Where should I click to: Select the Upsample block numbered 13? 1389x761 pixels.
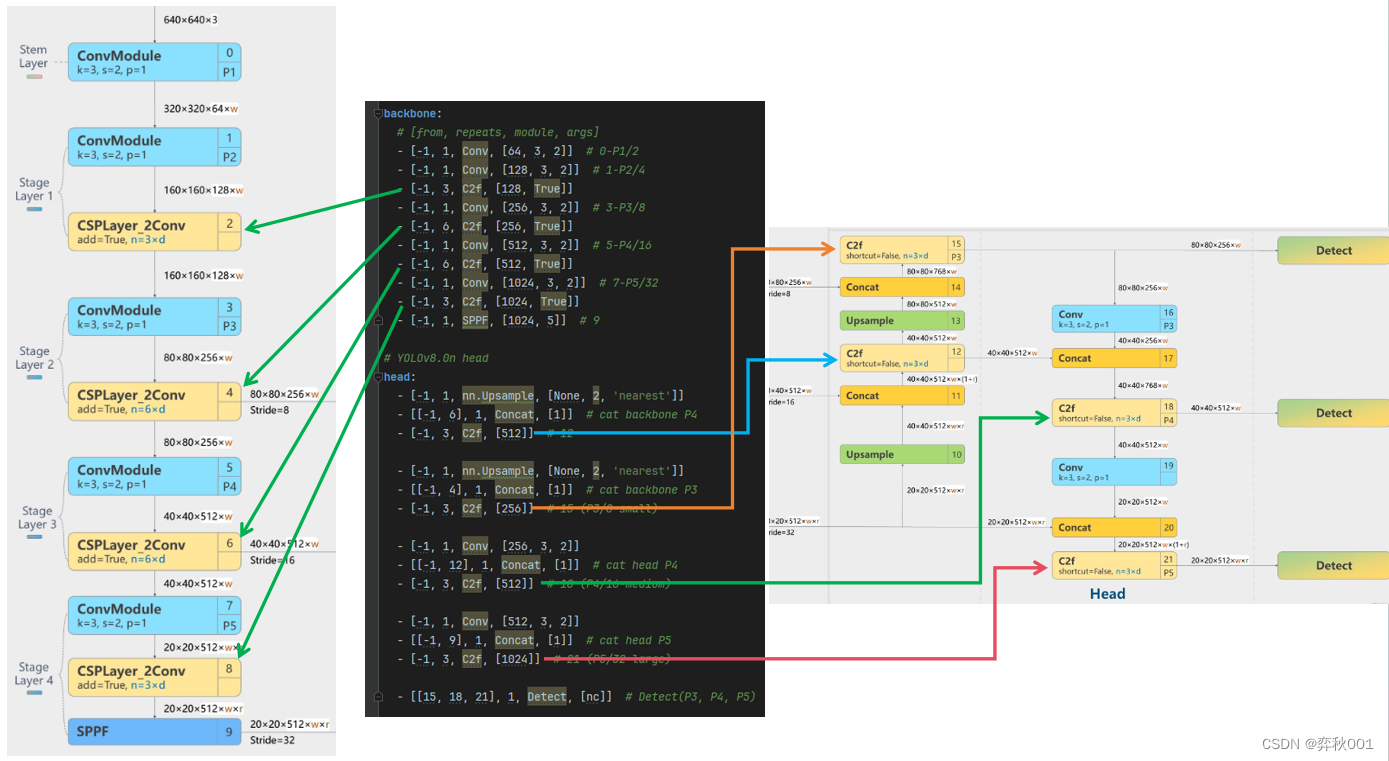tap(902, 321)
